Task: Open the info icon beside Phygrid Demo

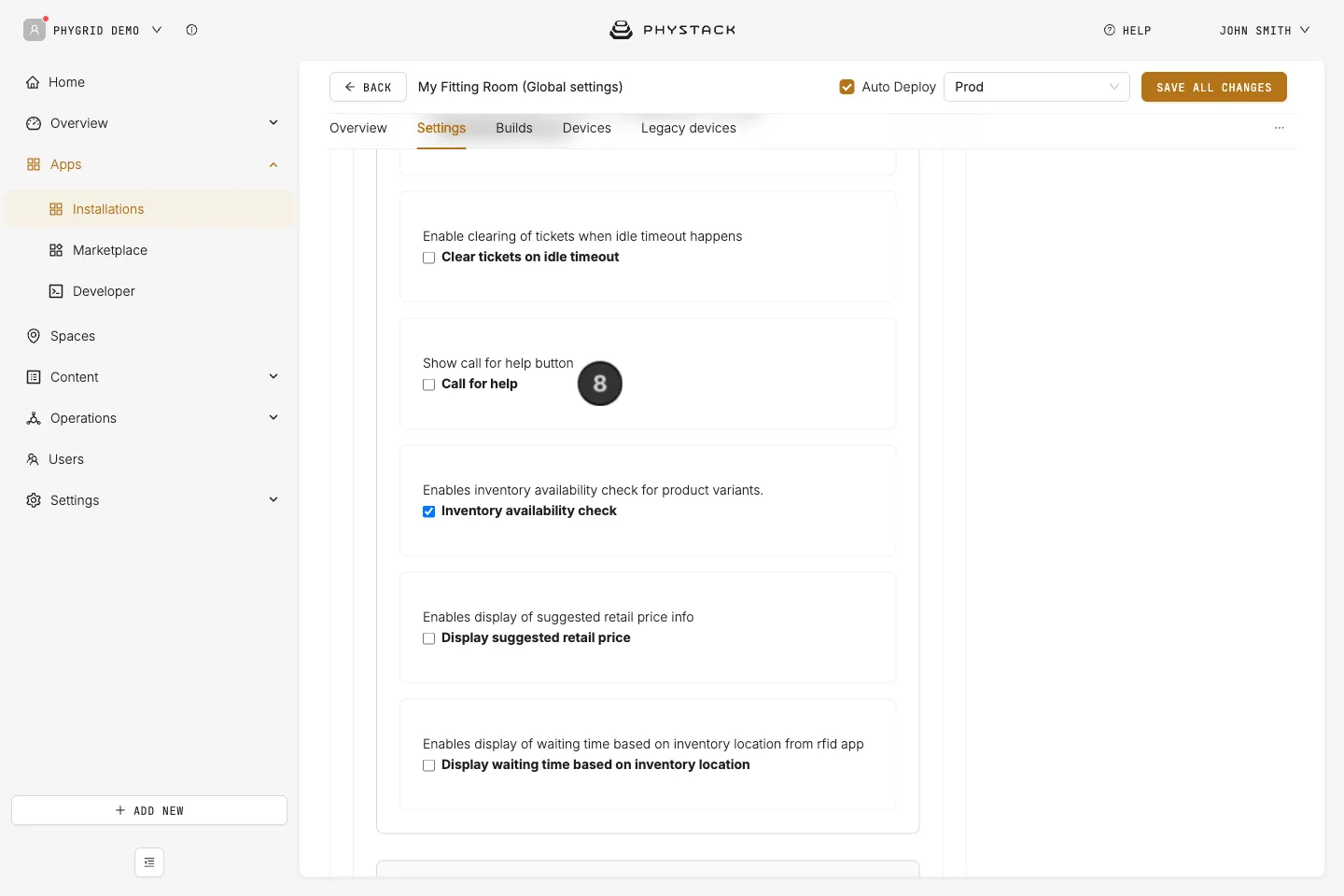Action: 191,30
